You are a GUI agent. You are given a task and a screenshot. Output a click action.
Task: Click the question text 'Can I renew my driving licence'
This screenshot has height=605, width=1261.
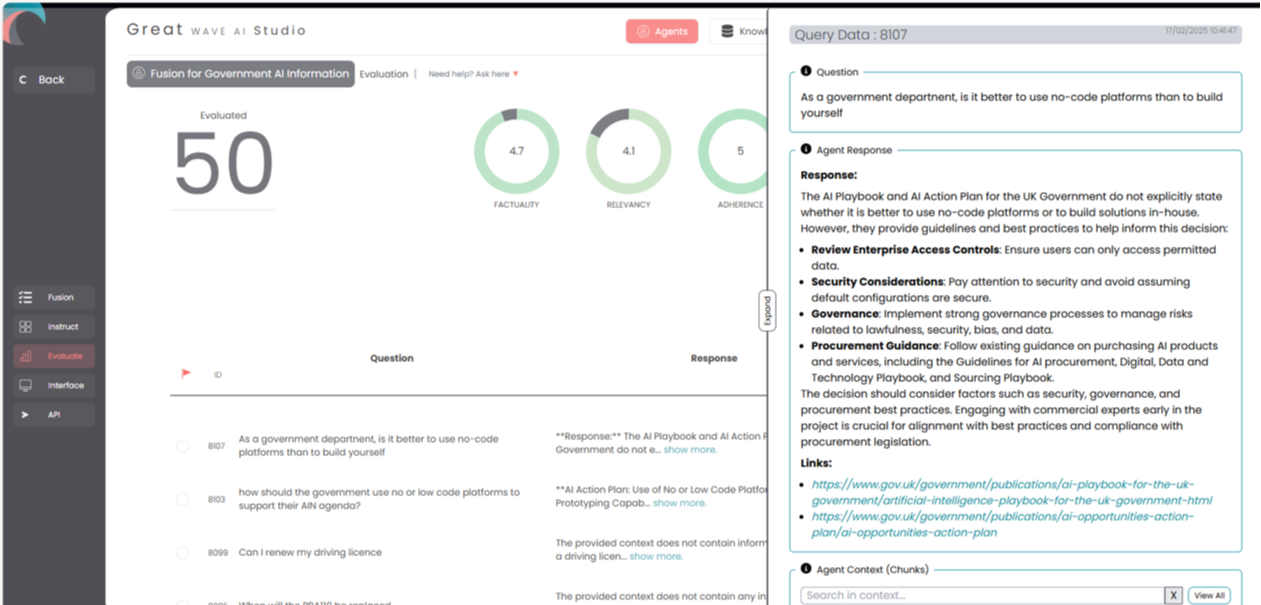310,552
